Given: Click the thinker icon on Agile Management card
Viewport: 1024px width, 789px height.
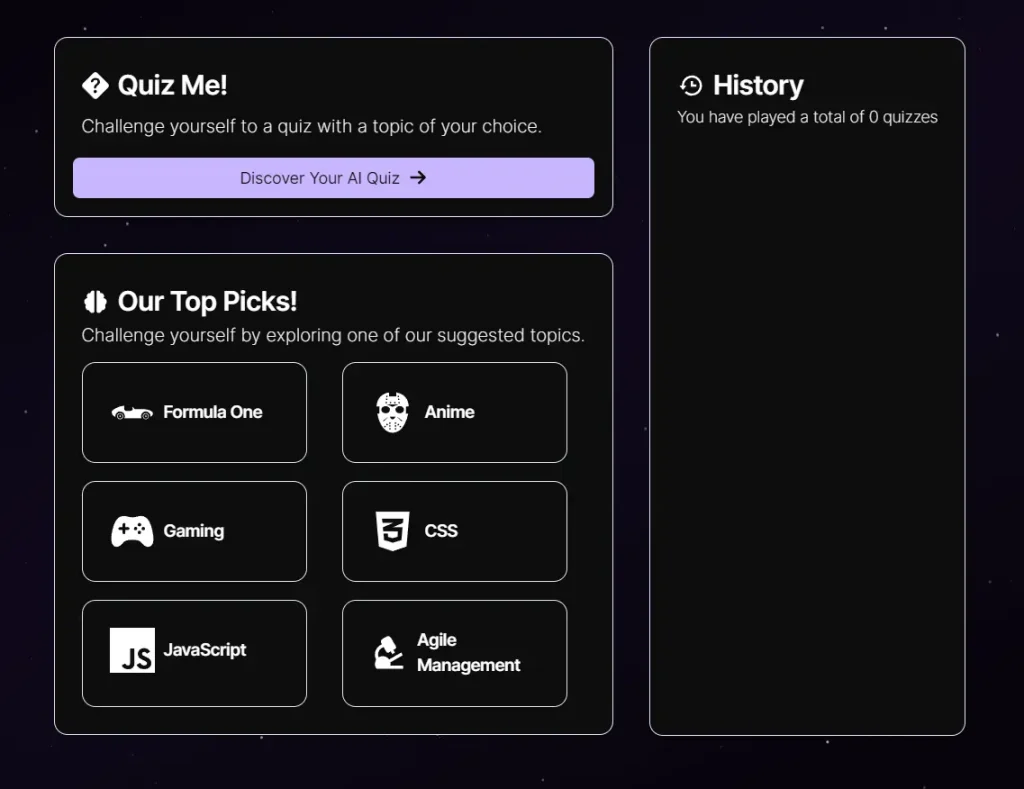Looking at the screenshot, I should point(390,650).
